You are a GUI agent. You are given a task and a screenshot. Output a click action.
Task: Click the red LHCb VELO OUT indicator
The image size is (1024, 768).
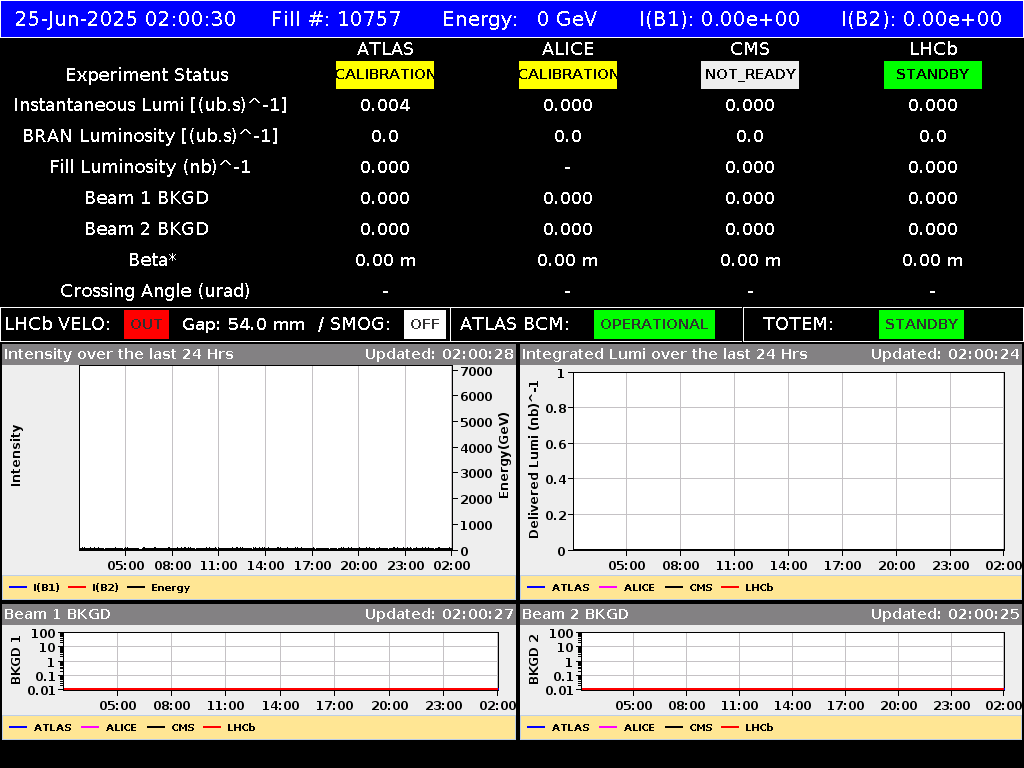click(146, 325)
